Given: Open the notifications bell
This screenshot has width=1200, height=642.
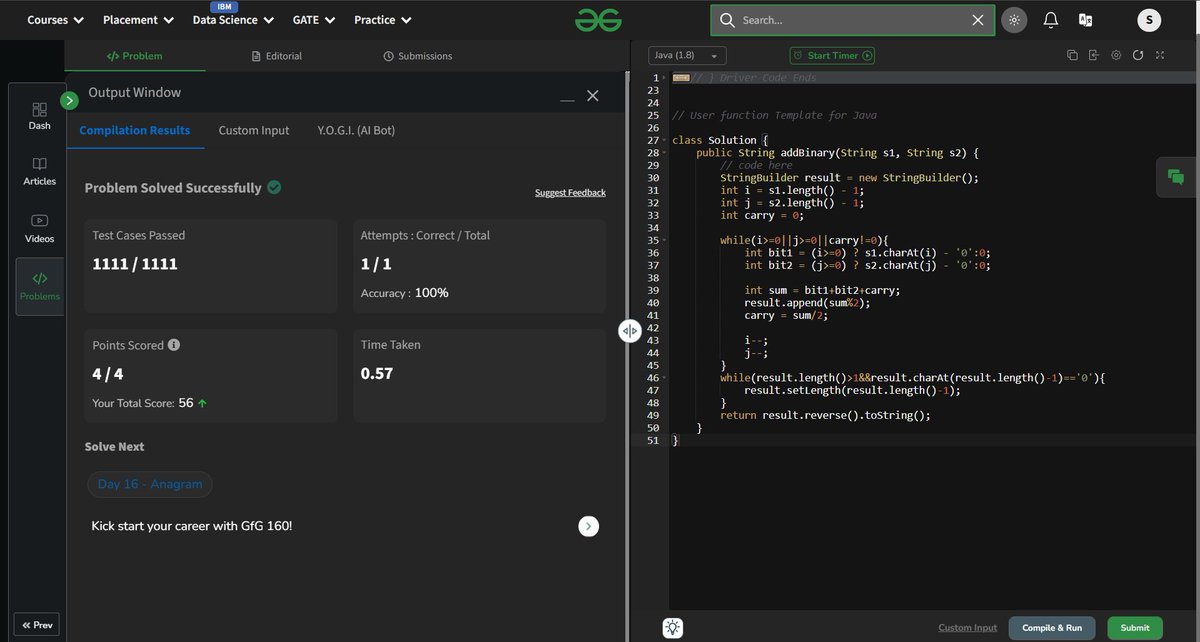Looking at the screenshot, I should pos(1051,20).
